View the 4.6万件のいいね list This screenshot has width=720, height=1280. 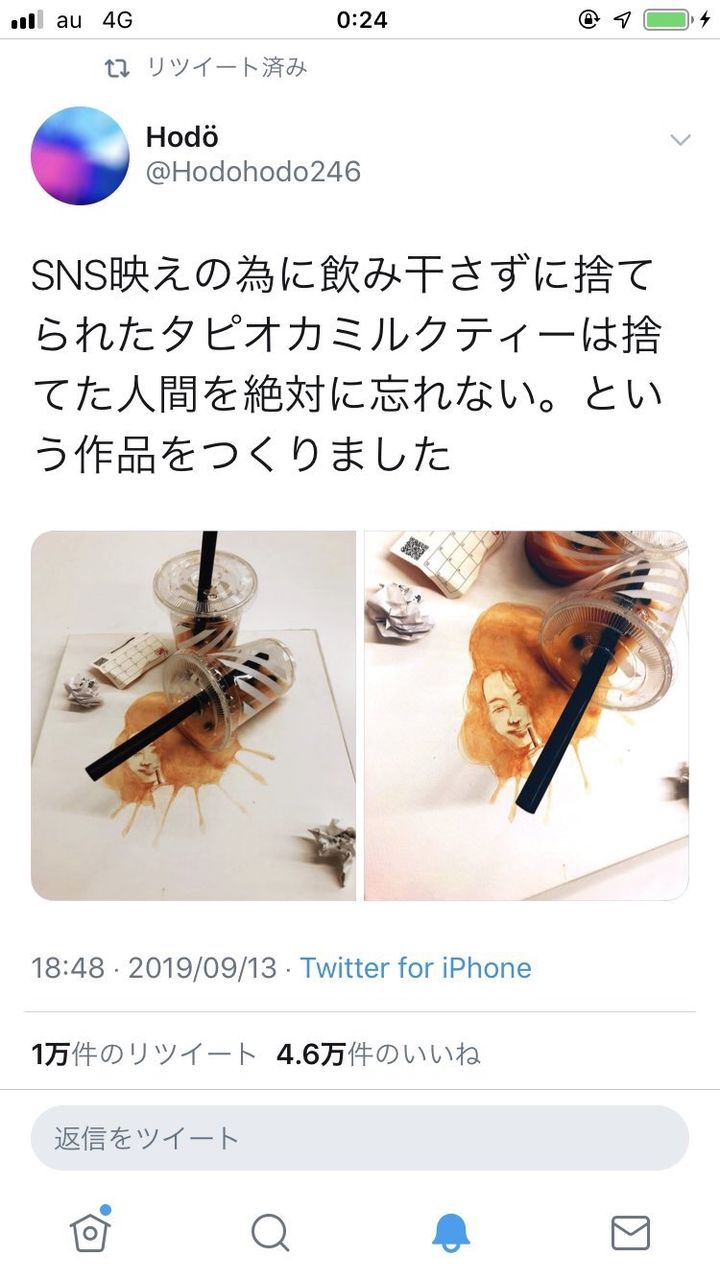pyautogui.click(x=379, y=1054)
